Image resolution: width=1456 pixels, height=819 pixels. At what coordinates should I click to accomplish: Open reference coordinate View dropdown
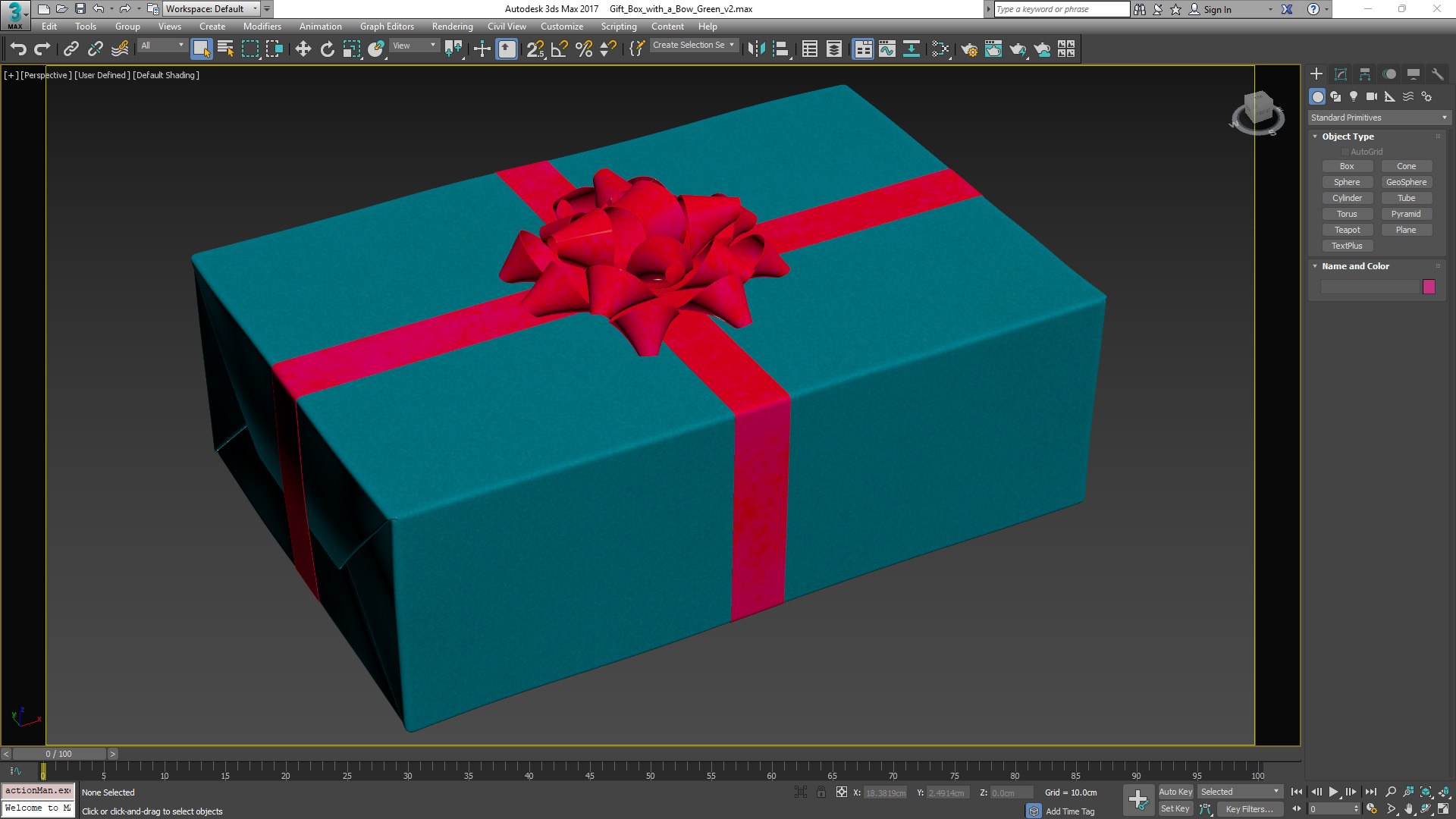tap(414, 45)
